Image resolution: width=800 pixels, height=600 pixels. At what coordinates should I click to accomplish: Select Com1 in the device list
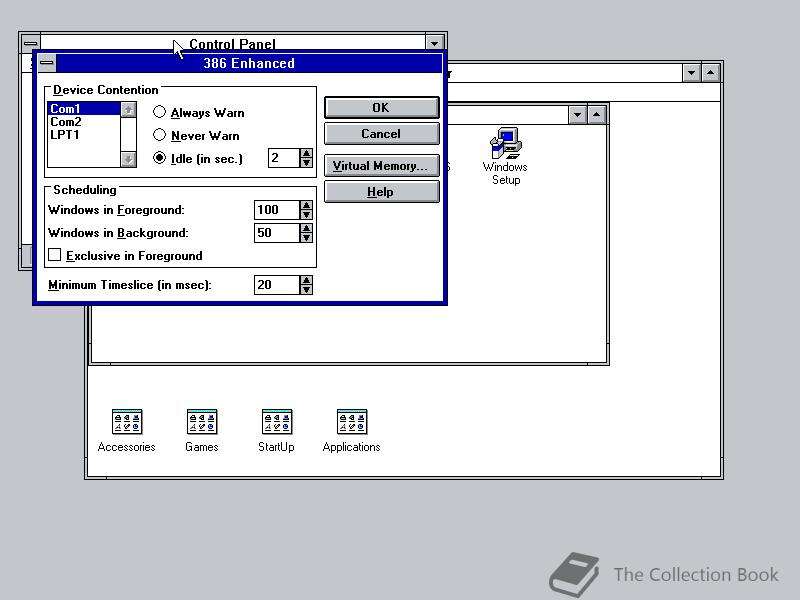click(x=84, y=109)
